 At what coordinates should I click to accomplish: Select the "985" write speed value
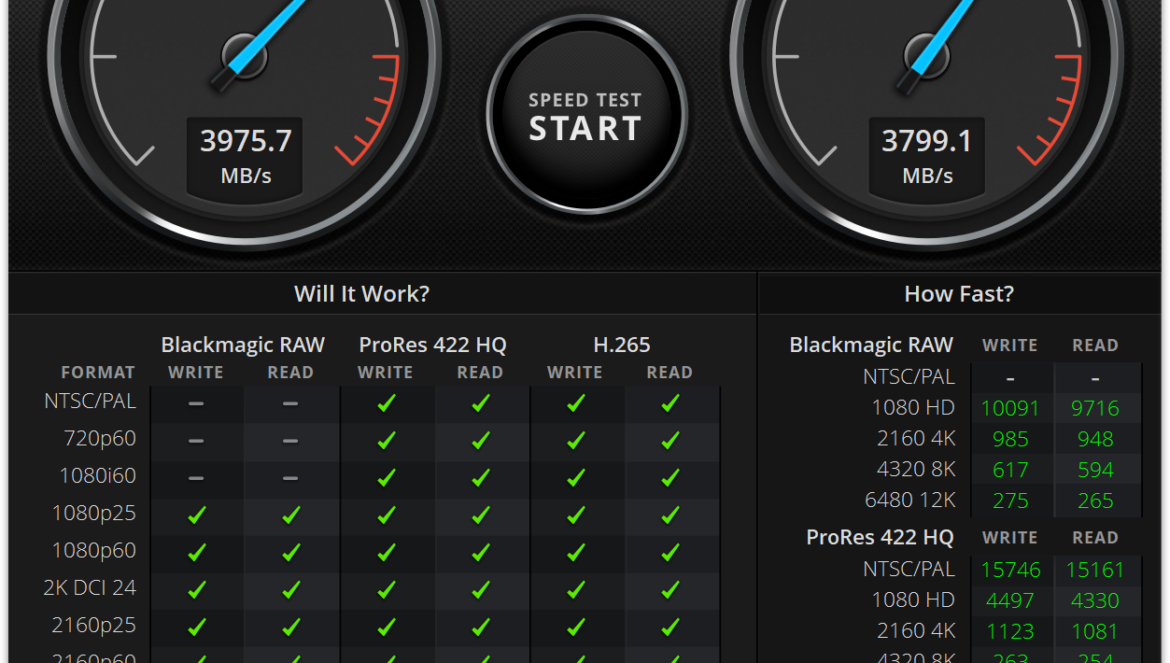(1010, 439)
